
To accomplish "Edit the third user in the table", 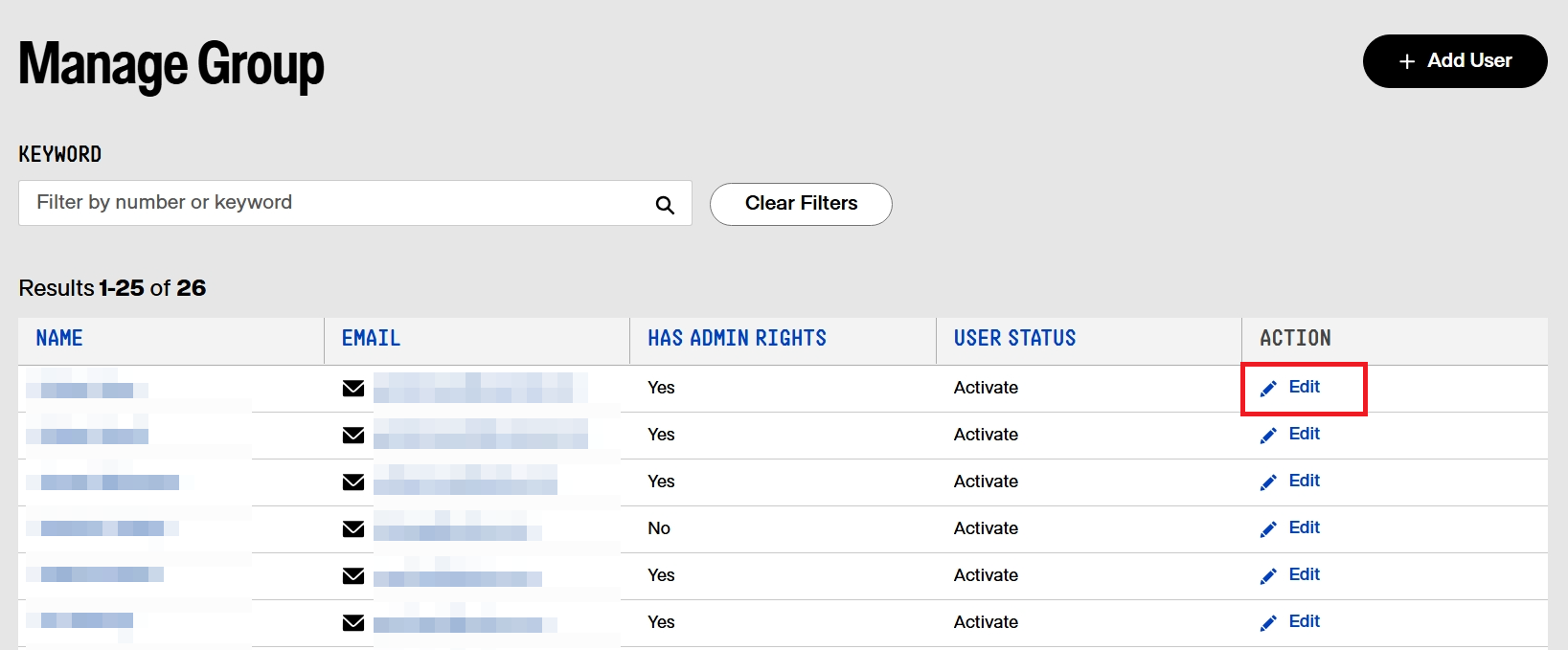I will (x=1290, y=482).
